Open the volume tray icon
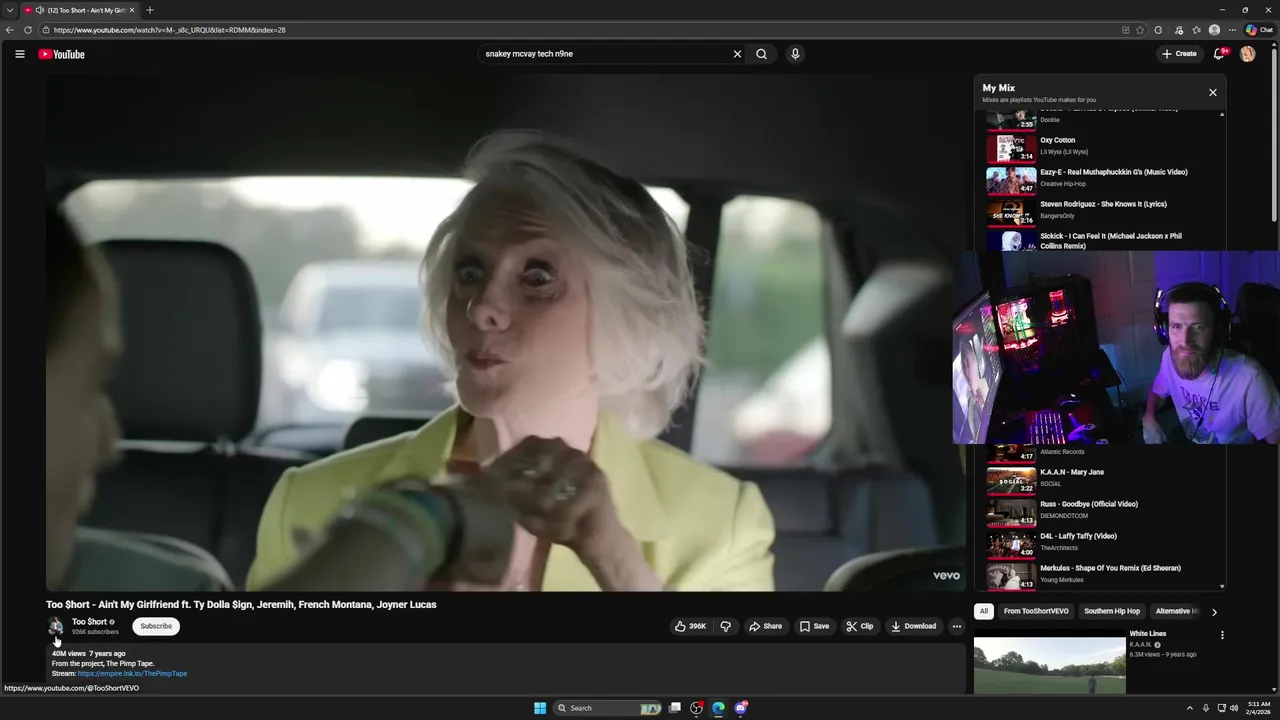Viewport: 1280px width, 720px height. pyautogui.click(x=1234, y=708)
